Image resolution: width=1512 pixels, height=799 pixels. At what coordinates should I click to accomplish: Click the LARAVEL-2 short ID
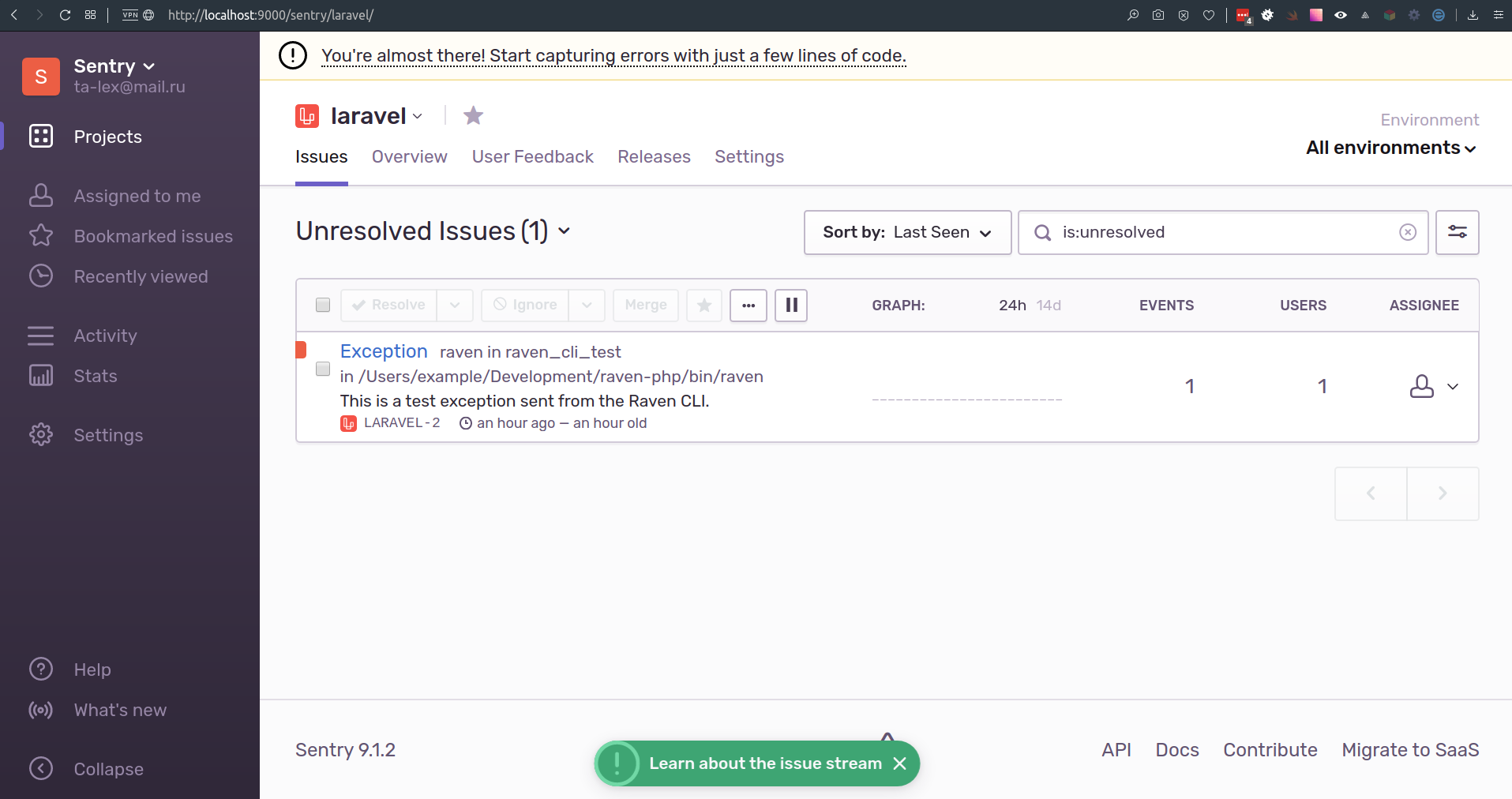click(x=402, y=423)
